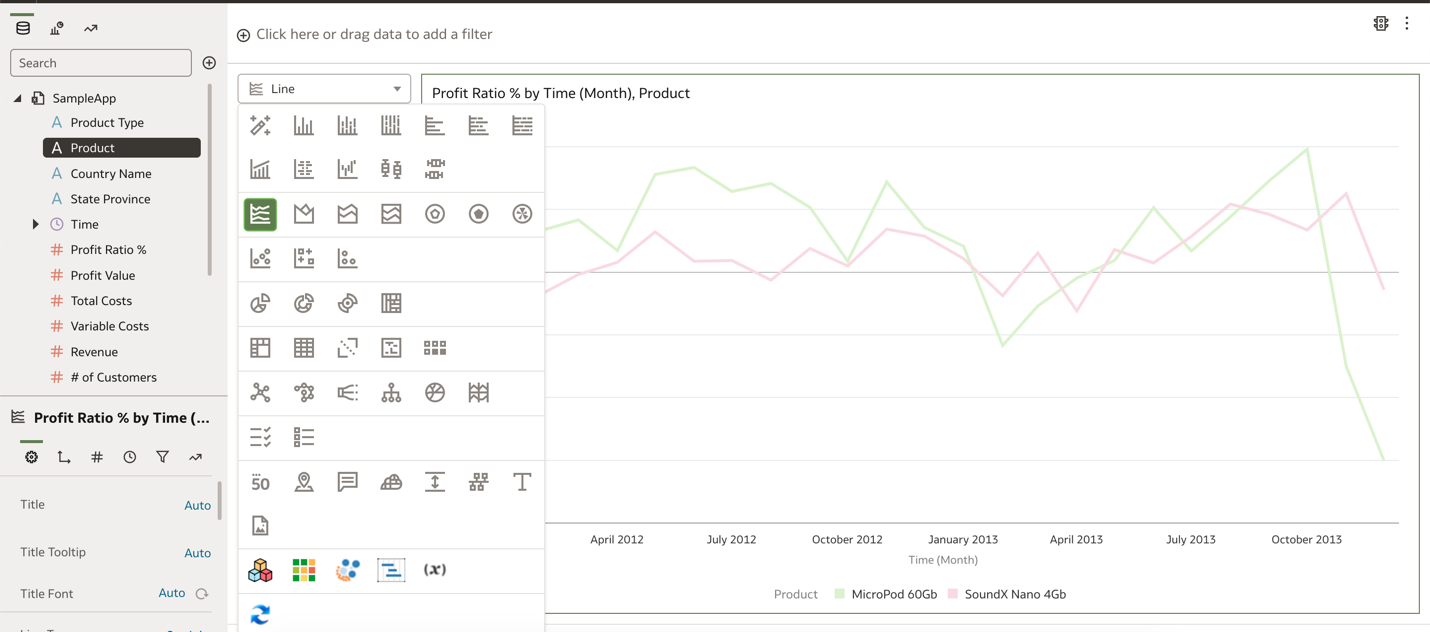The image size is (1430, 632).
Task: Expand the Time dimension in SampleApp
Action: click(37, 224)
